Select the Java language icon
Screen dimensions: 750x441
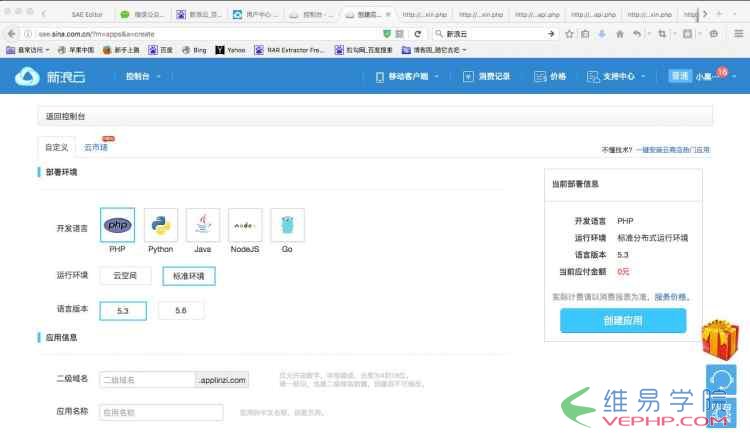click(203, 225)
